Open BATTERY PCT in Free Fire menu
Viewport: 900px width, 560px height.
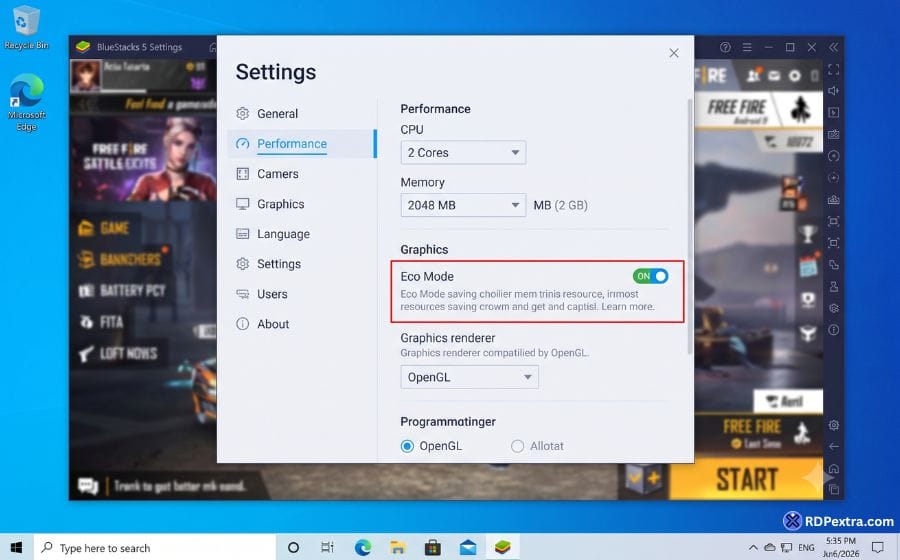[122, 290]
